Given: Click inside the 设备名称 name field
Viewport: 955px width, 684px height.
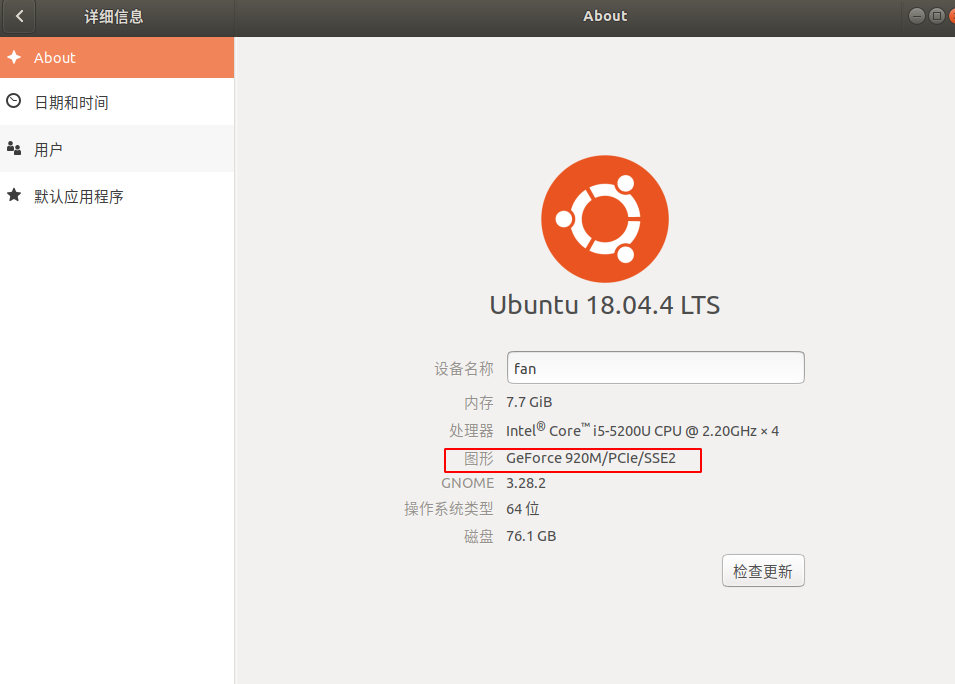Looking at the screenshot, I should [x=655, y=367].
